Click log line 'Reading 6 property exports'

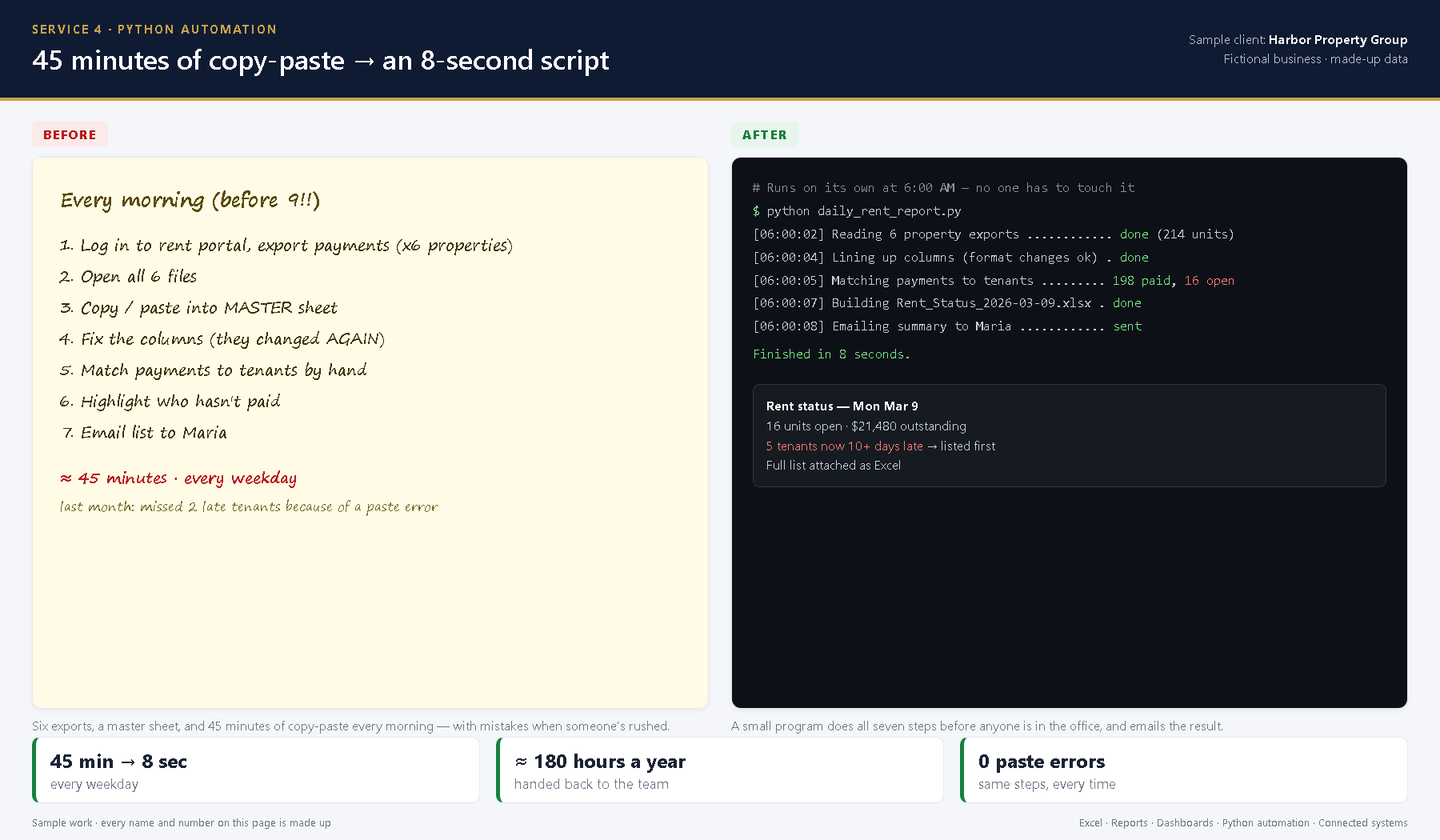(x=994, y=234)
